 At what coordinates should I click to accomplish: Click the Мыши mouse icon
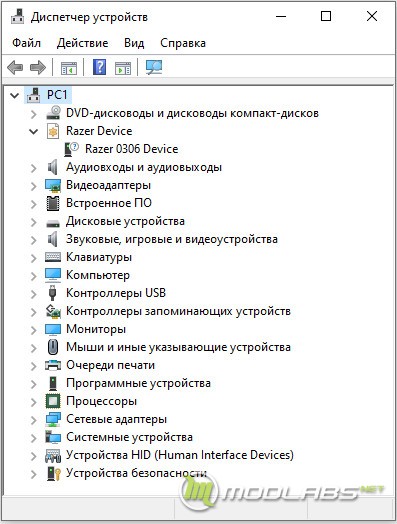click(53, 347)
